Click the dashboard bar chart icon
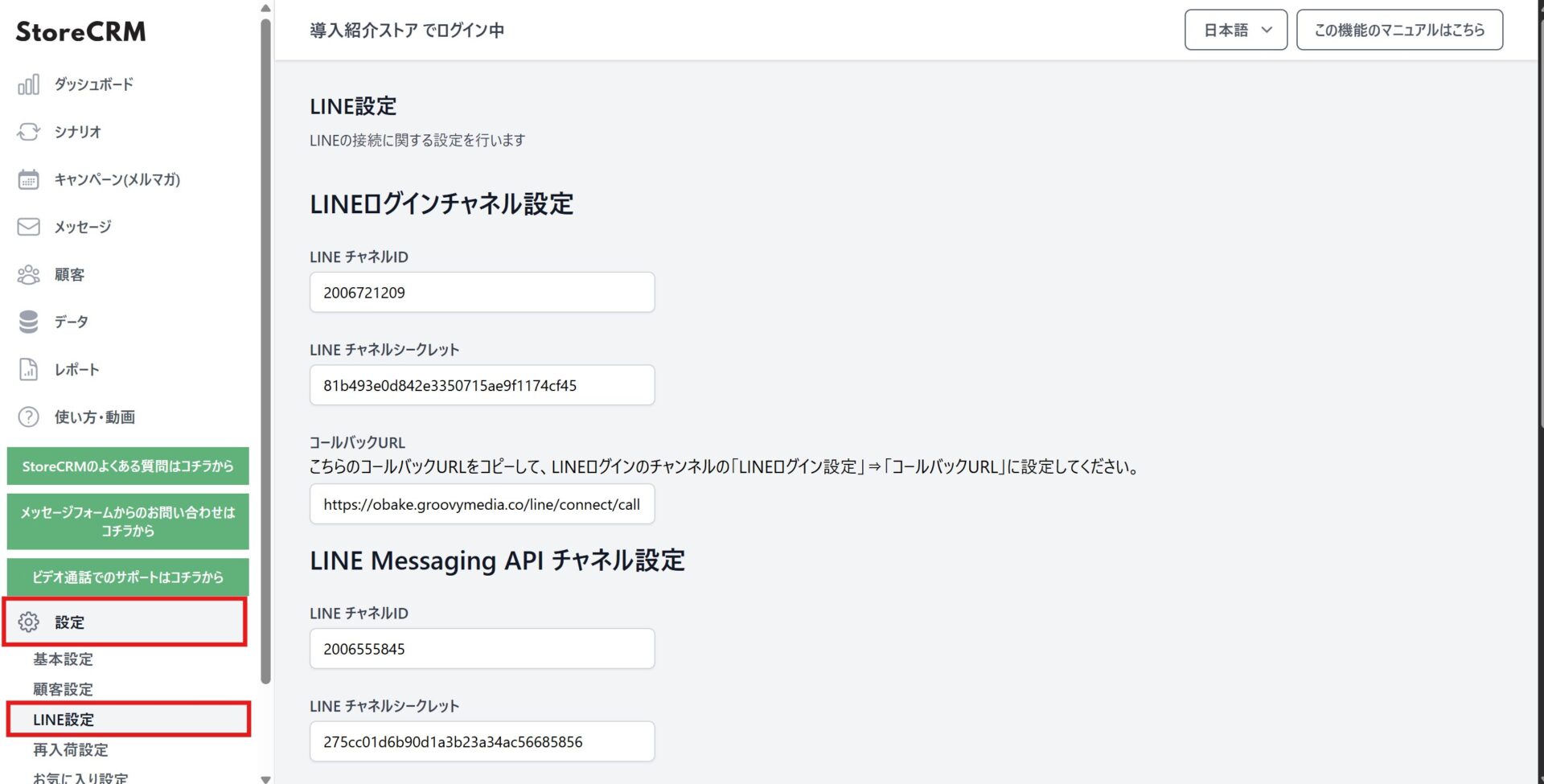The height and width of the screenshot is (784, 1544). pos(28,84)
